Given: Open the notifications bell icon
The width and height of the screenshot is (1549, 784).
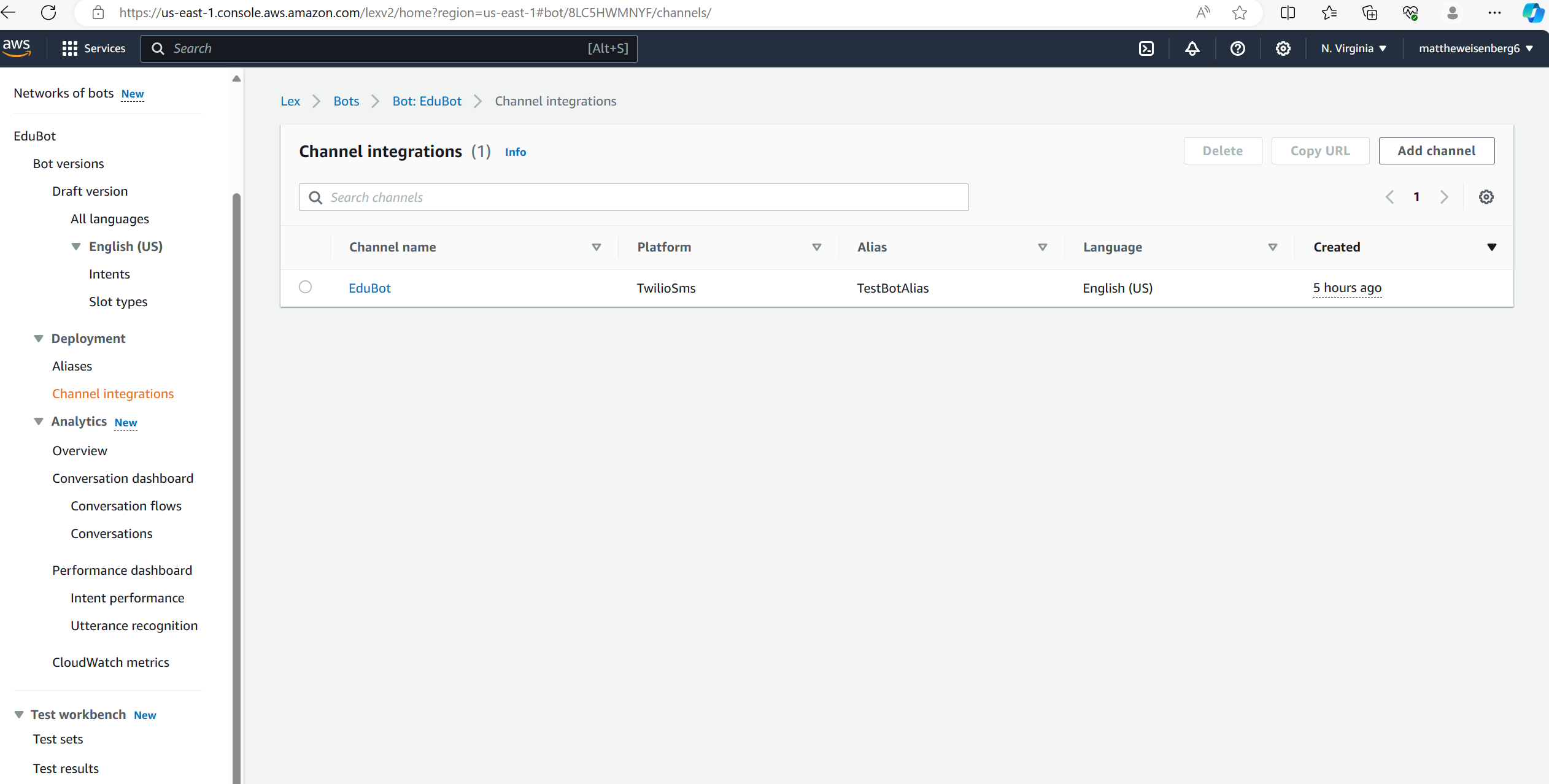Looking at the screenshot, I should pos(1192,48).
